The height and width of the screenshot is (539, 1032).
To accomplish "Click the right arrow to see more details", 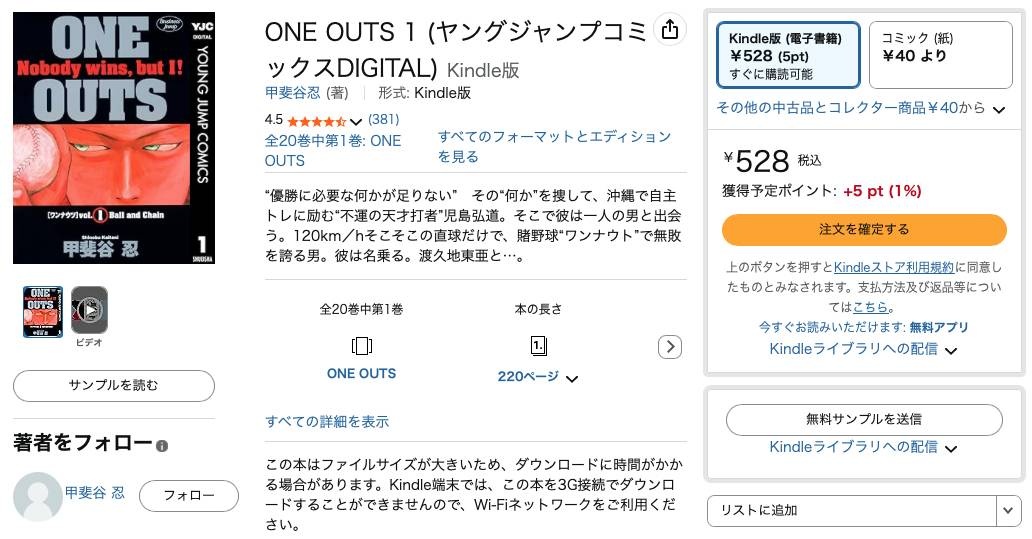I will point(670,347).
